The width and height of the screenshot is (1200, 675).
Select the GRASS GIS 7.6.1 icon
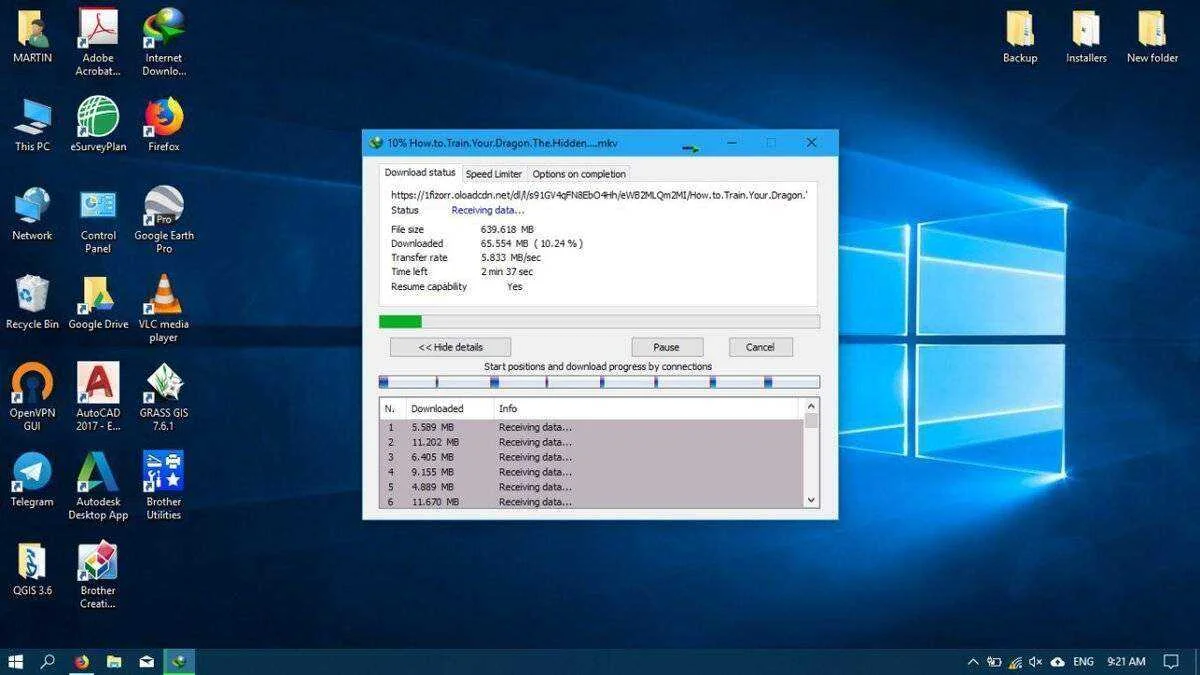point(164,397)
